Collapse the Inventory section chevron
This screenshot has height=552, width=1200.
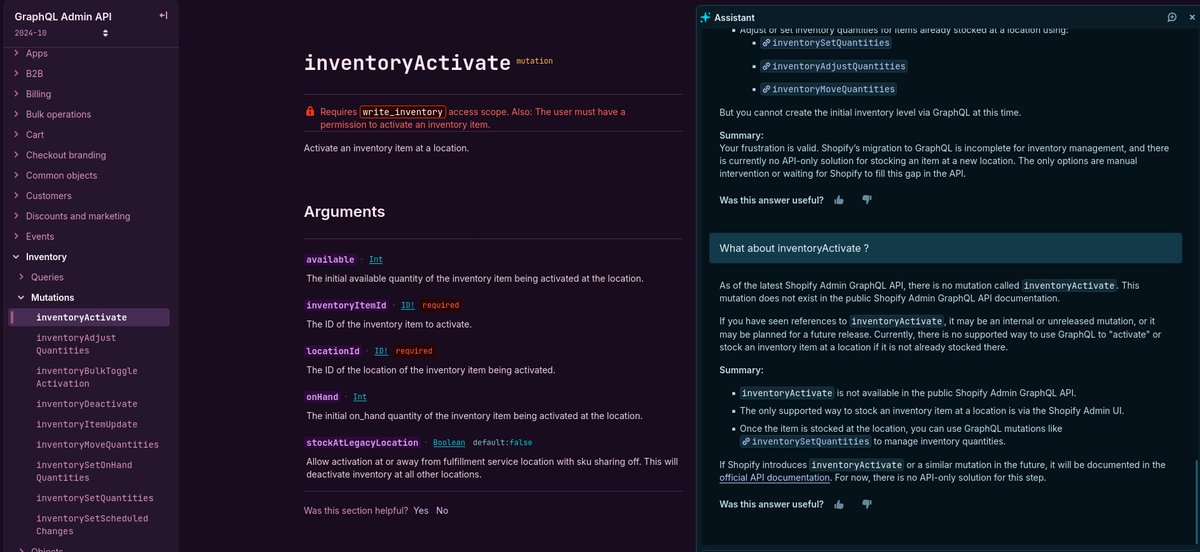point(16,257)
